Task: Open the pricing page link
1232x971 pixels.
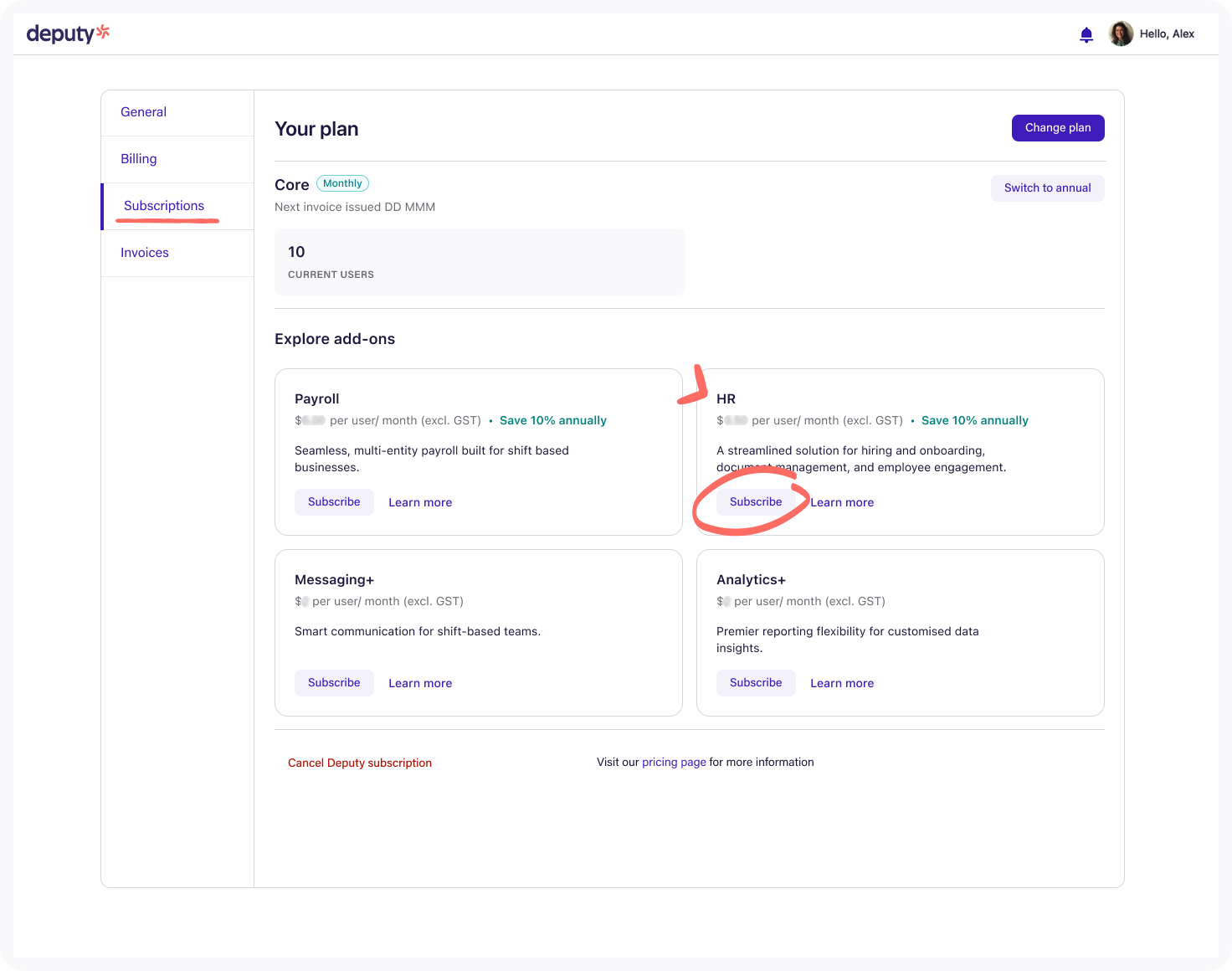Action: pos(674,763)
